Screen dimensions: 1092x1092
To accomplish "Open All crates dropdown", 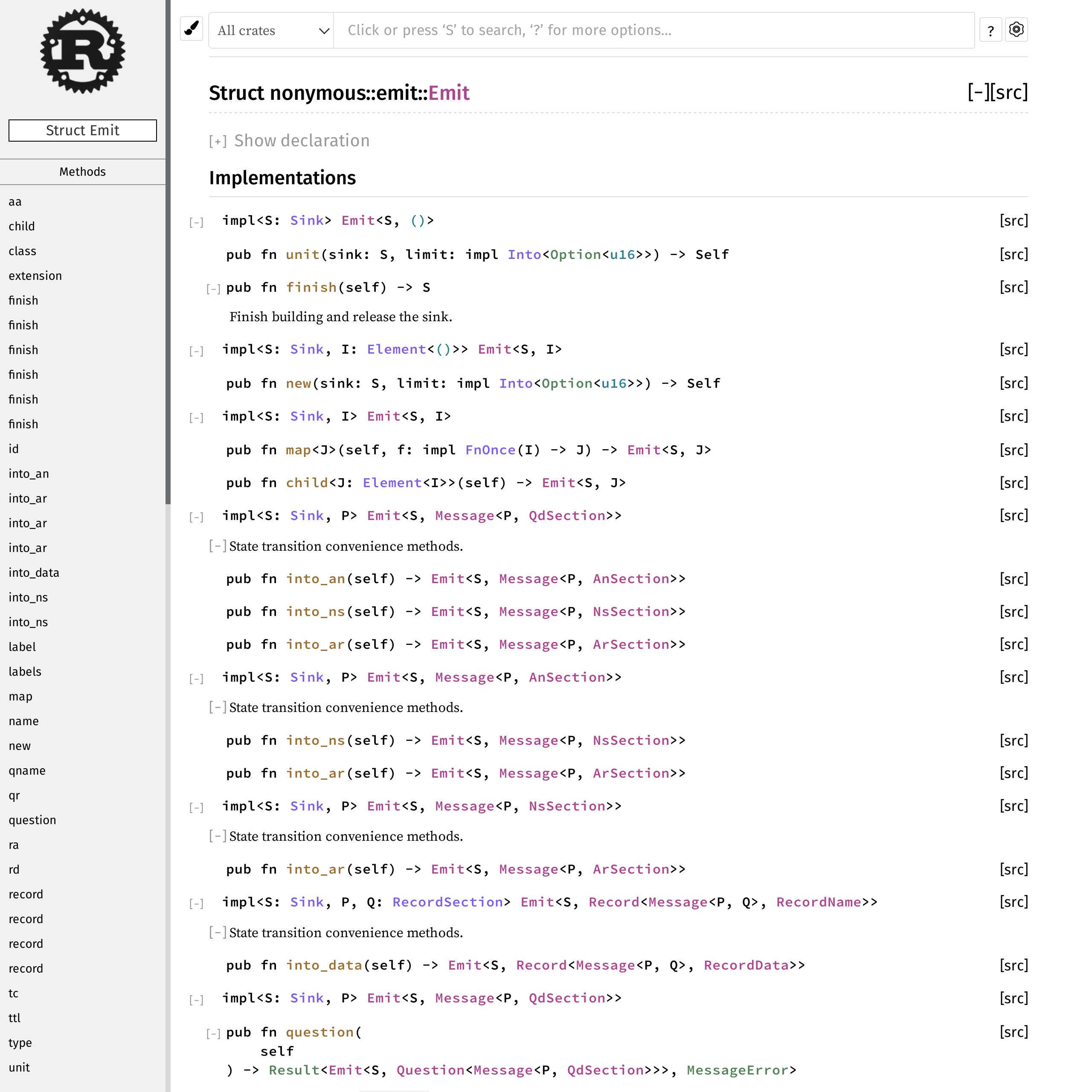I will point(271,31).
